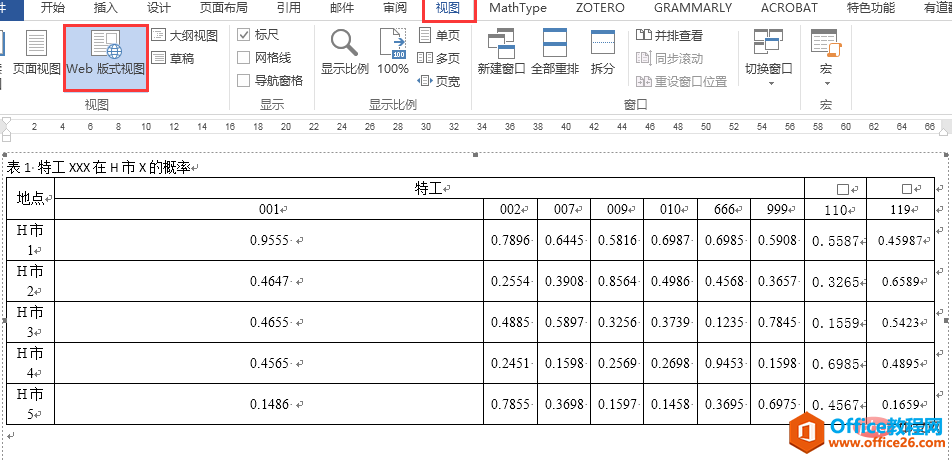Open the 插入 Insert tab
Image resolution: width=952 pixels, height=460 pixels.
(x=106, y=8)
